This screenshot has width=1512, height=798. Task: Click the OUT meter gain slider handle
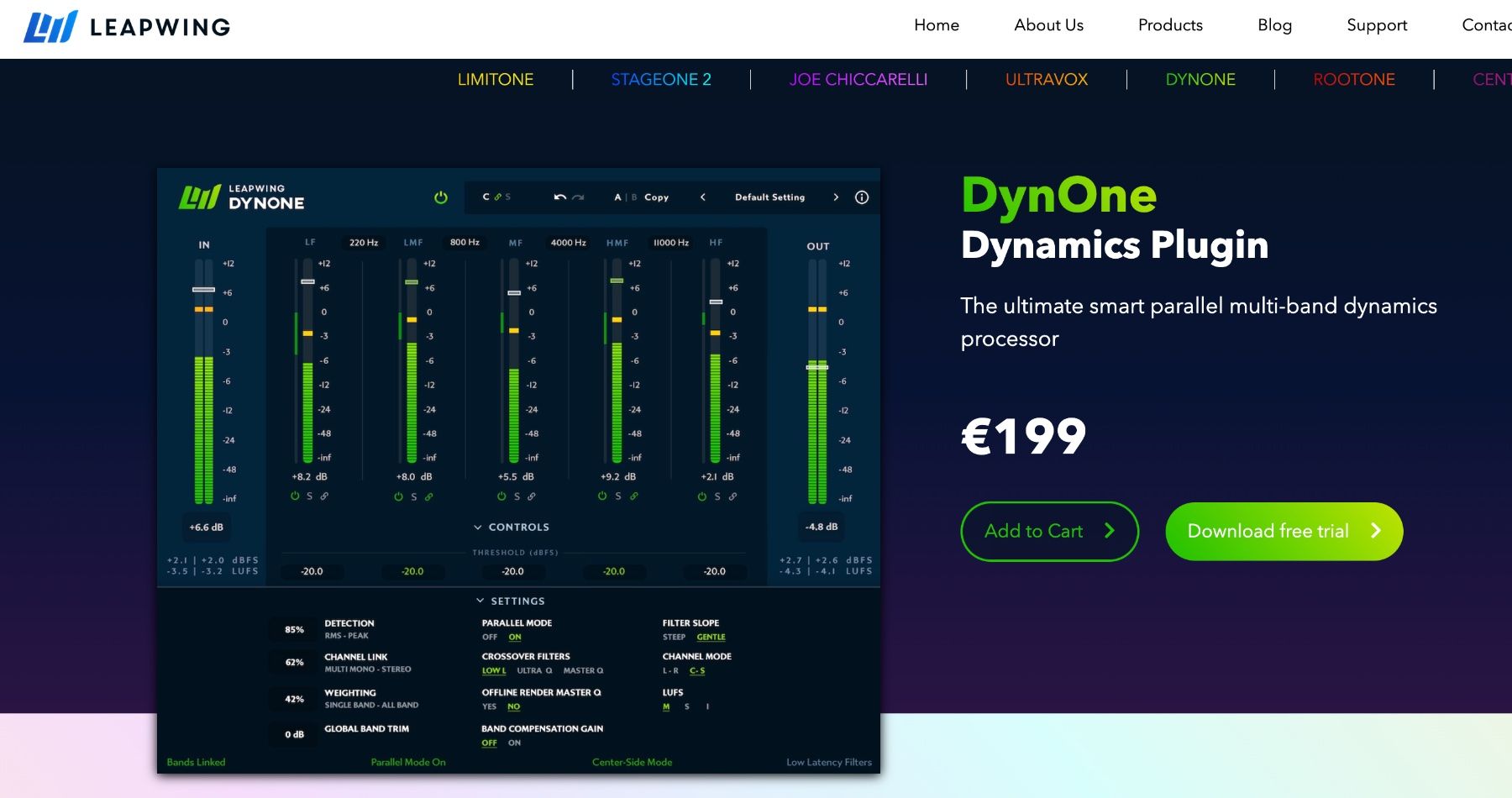click(817, 367)
